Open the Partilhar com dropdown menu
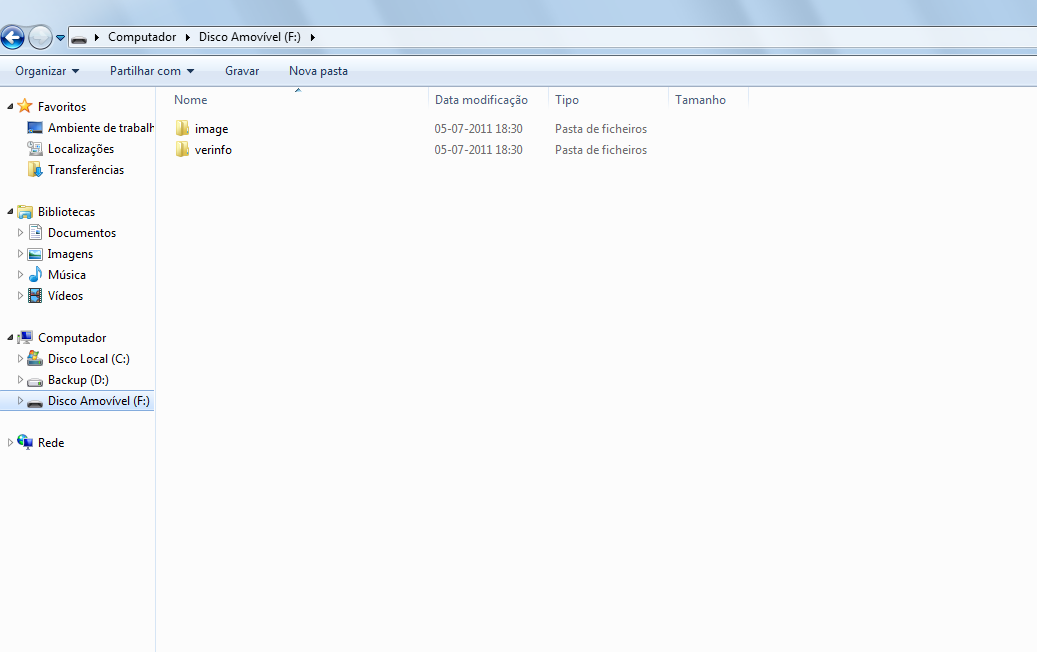Image resolution: width=1037 pixels, height=652 pixels. 152,71
